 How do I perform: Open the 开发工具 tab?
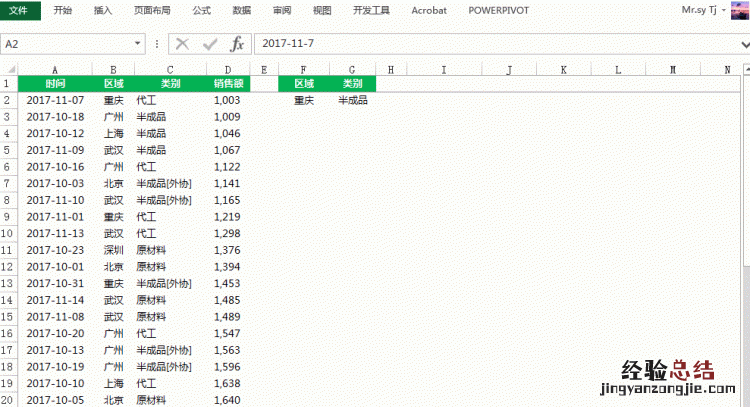[x=370, y=10]
